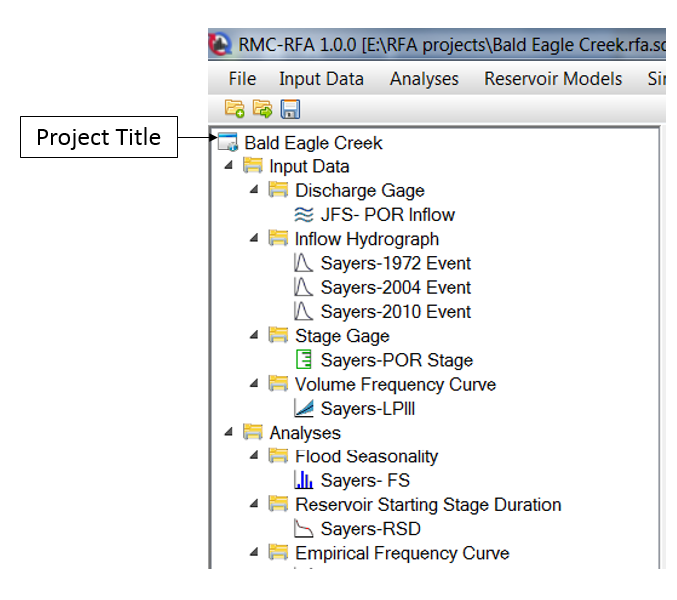Click the Stage Gage folder icon
Viewport: 677px width, 600px height.
coord(278,335)
